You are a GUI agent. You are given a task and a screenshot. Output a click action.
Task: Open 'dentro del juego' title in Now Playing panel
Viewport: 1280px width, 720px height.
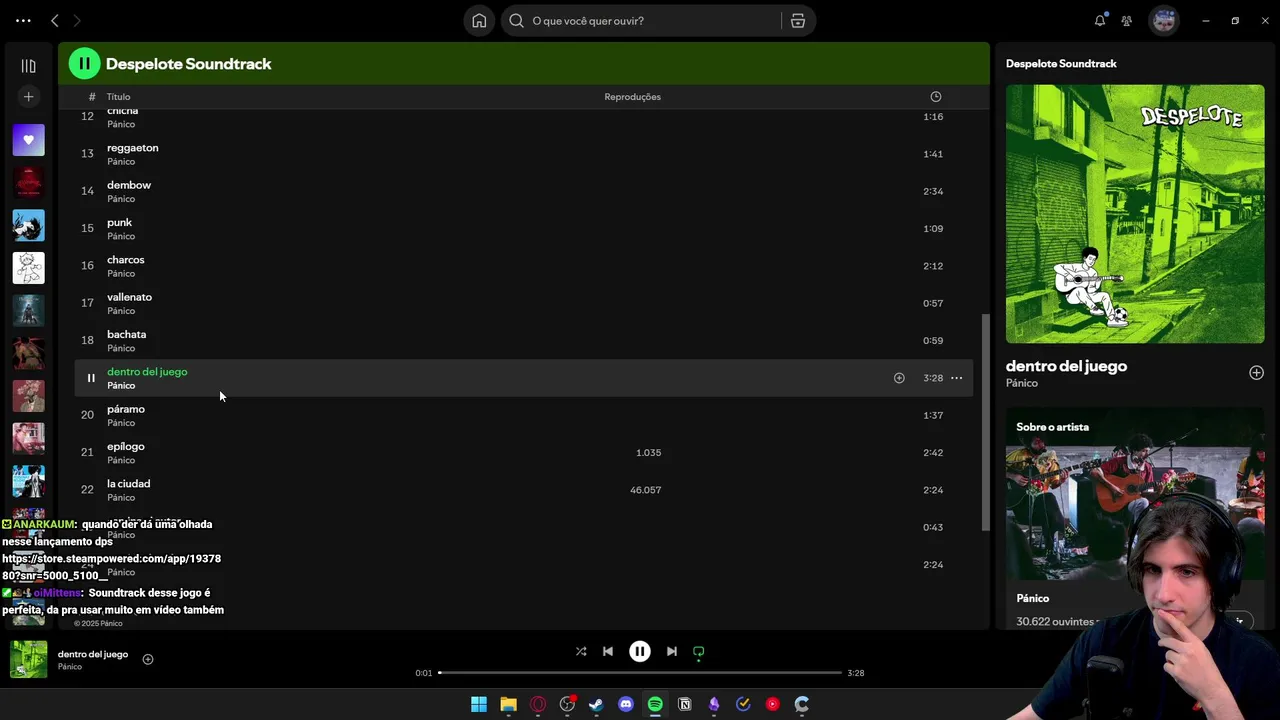pos(1066,366)
